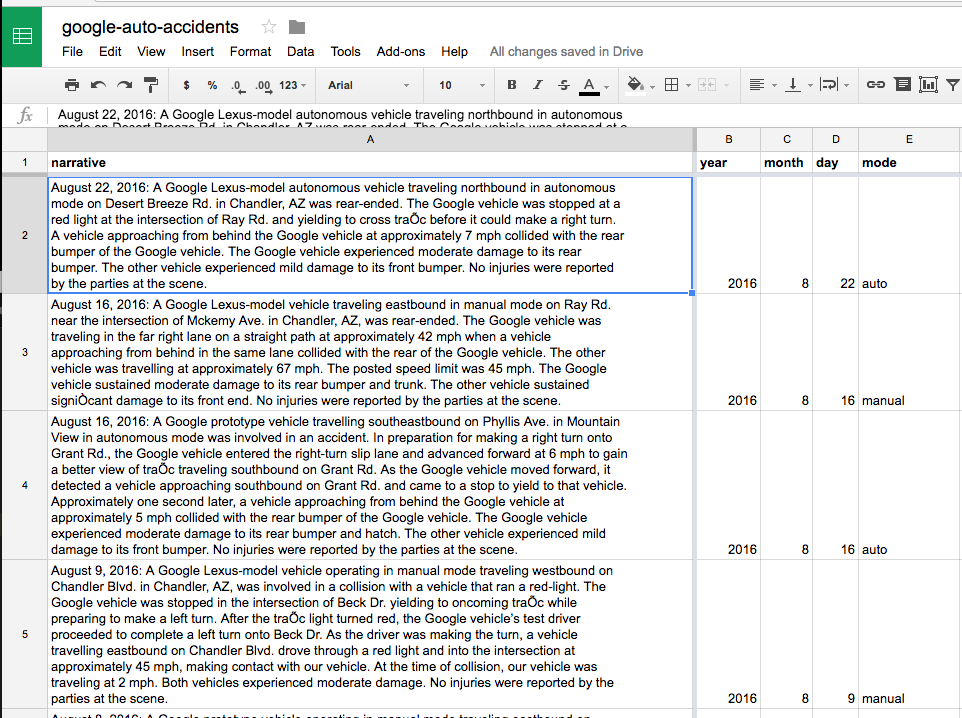Image resolution: width=962 pixels, height=718 pixels.
Task: Open vertical align options
Action: pos(793,85)
